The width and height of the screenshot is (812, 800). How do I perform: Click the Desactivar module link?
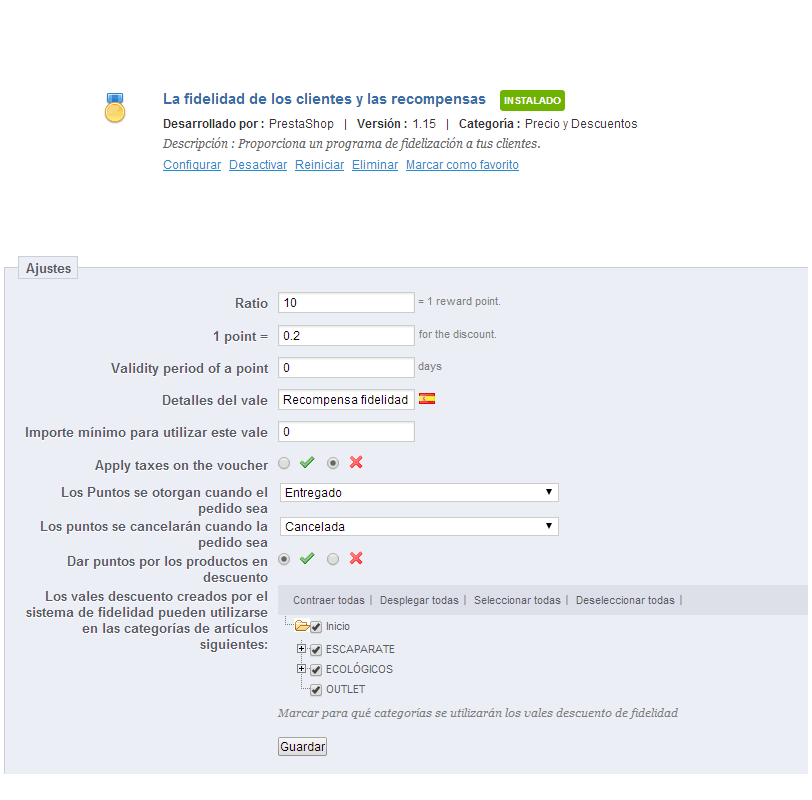click(258, 165)
